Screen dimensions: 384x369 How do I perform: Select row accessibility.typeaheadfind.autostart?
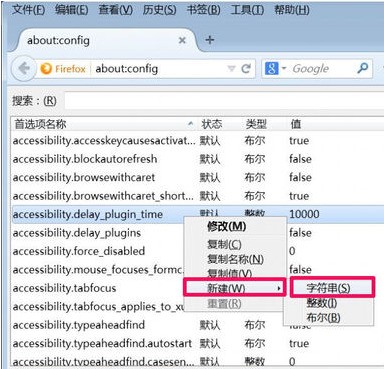click(x=198, y=343)
